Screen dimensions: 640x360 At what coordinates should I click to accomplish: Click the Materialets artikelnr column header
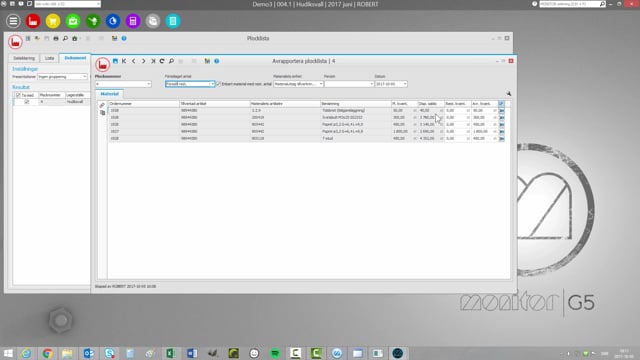tap(285, 104)
